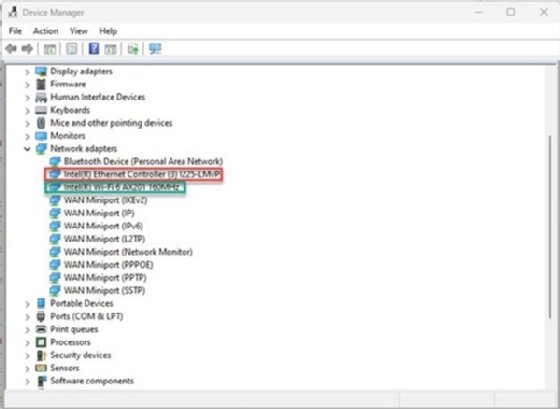Screen dimensions: 560x409
Task: Click the Mice and other pointing devices label
Action: tap(111, 123)
